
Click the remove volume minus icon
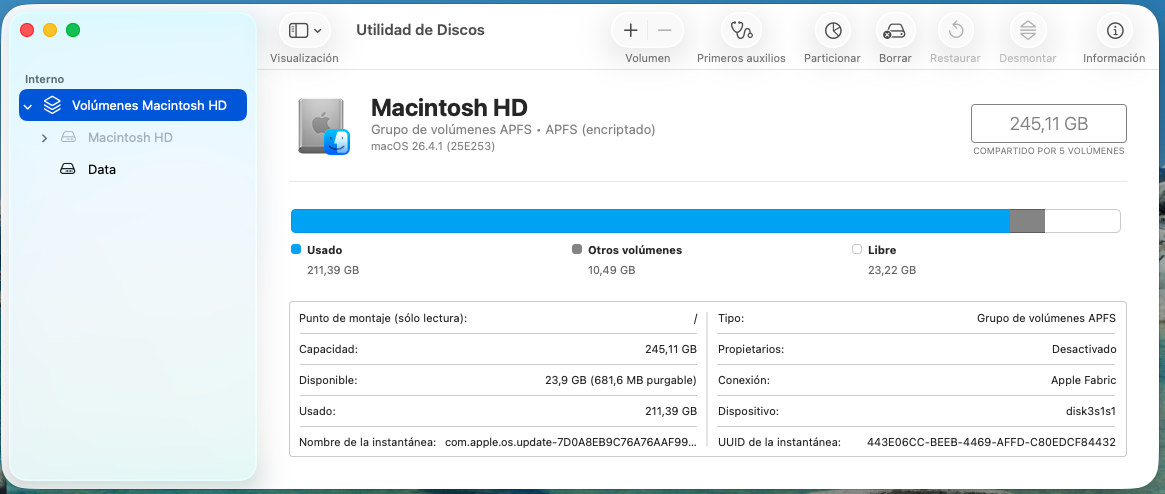pyautogui.click(x=664, y=30)
